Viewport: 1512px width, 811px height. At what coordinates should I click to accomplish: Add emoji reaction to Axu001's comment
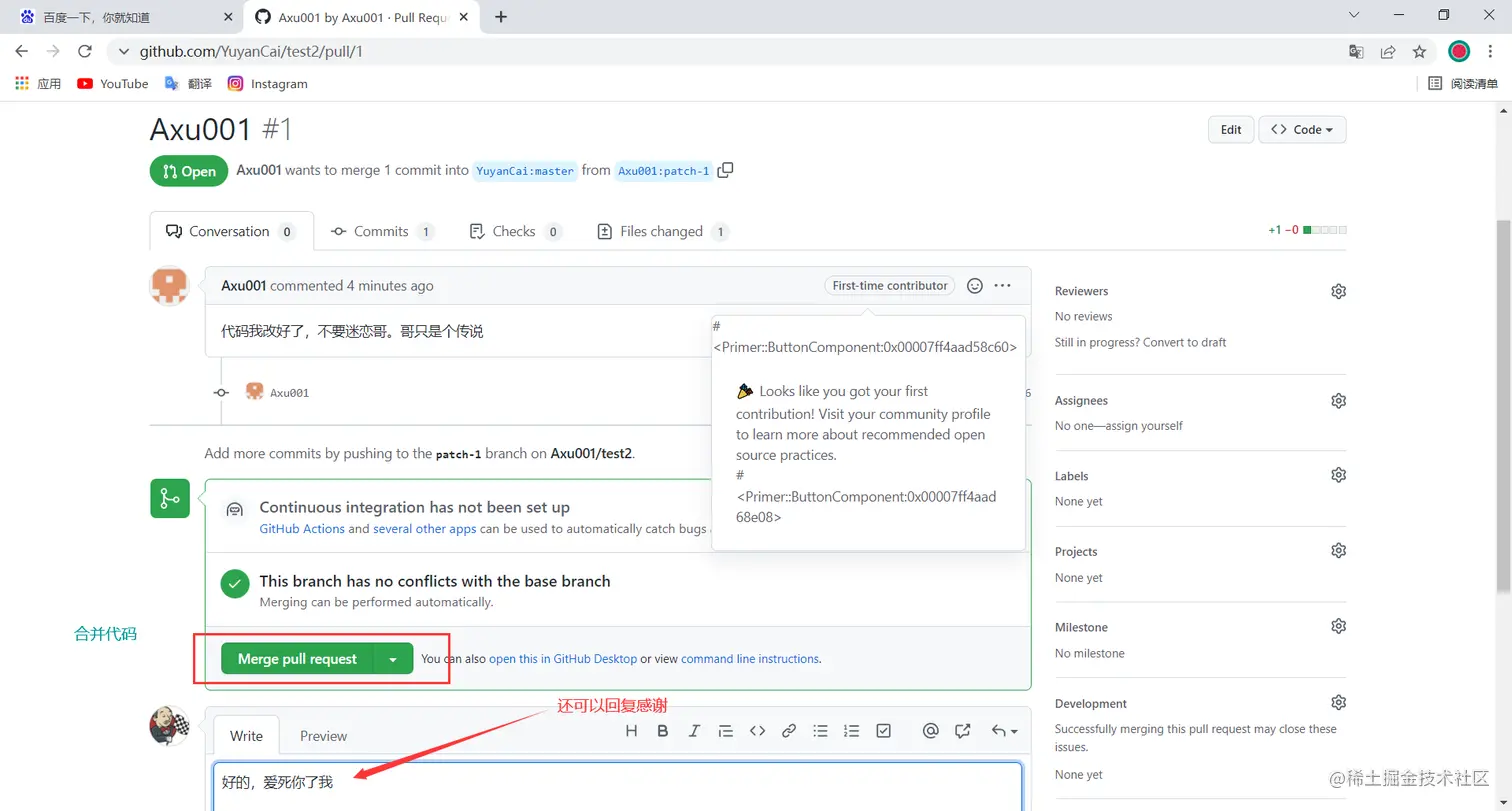[x=975, y=286]
